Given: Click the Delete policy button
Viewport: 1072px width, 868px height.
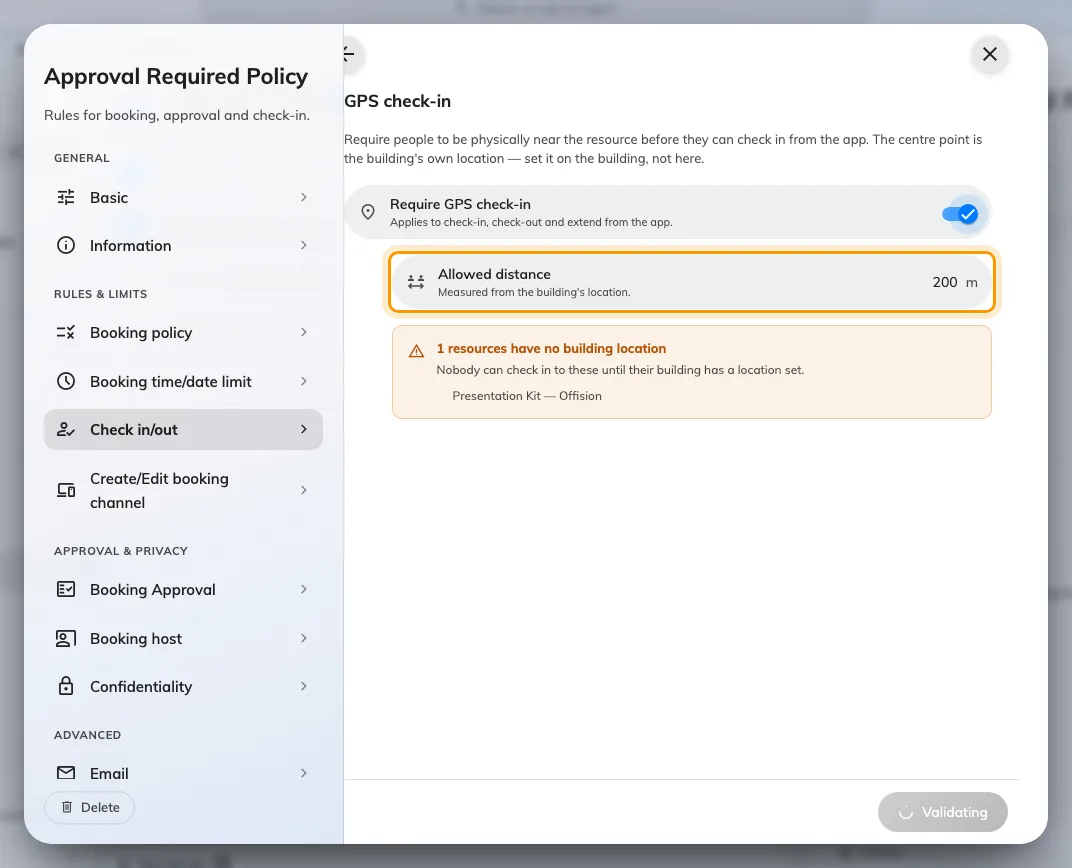Looking at the screenshot, I should [90, 807].
